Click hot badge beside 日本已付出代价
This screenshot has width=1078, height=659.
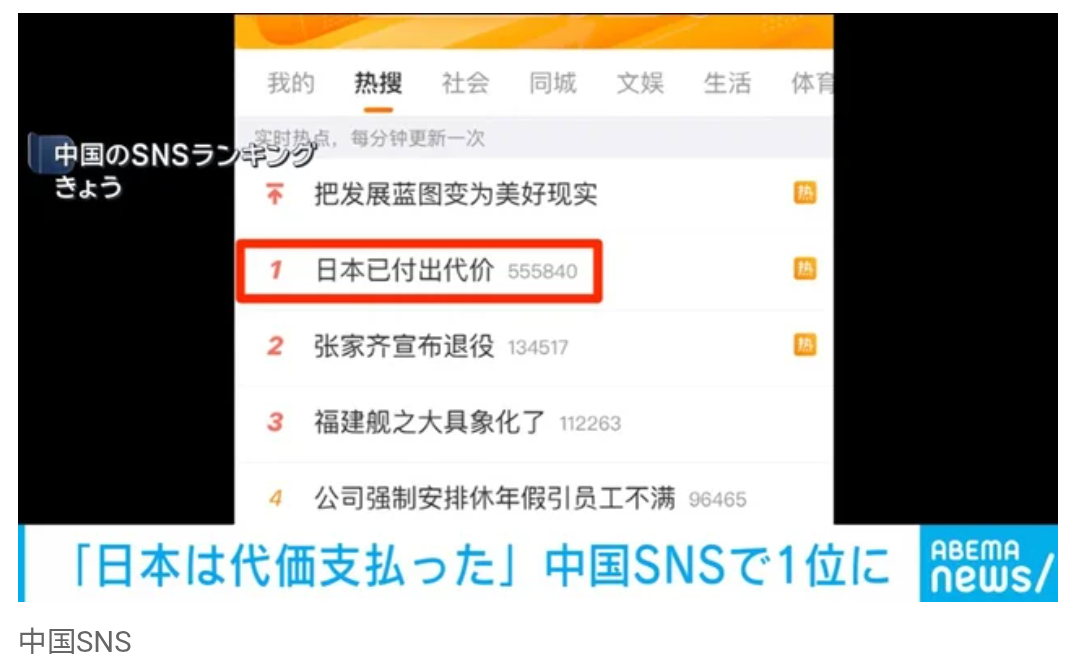[805, 269]
